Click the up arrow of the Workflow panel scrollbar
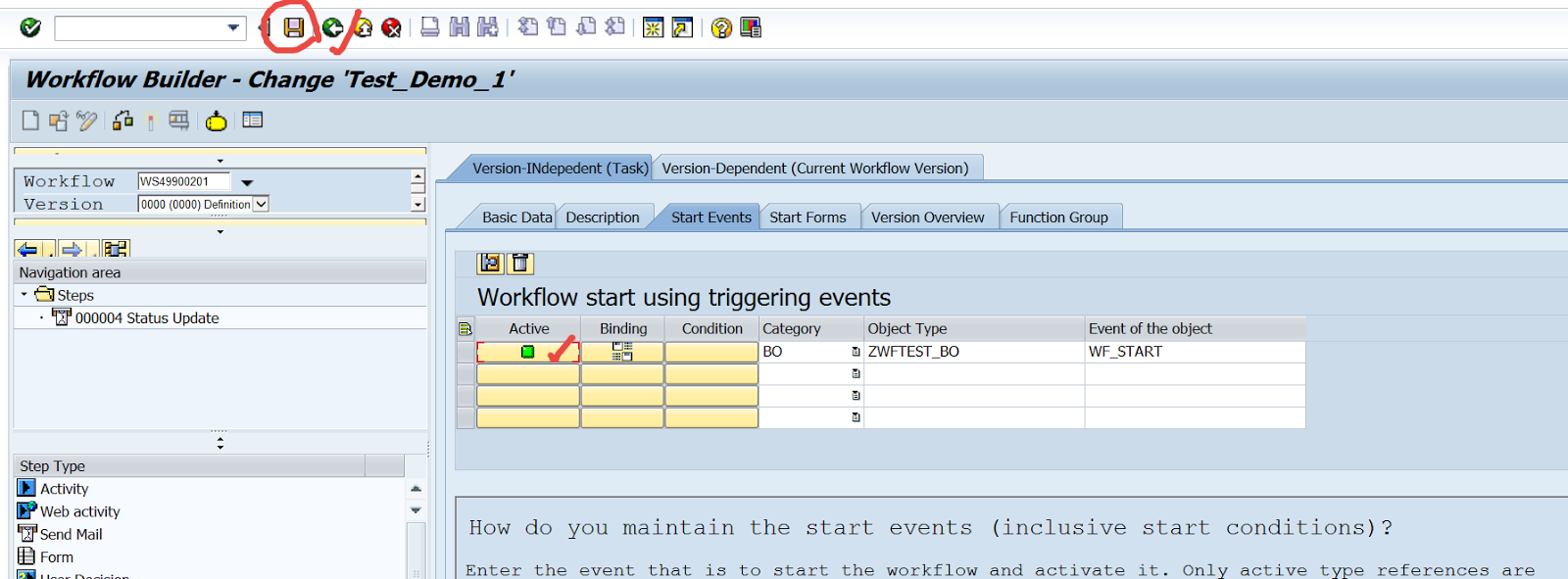The image size is (1568, 579). pyautogui.click(x=417, y=177)
